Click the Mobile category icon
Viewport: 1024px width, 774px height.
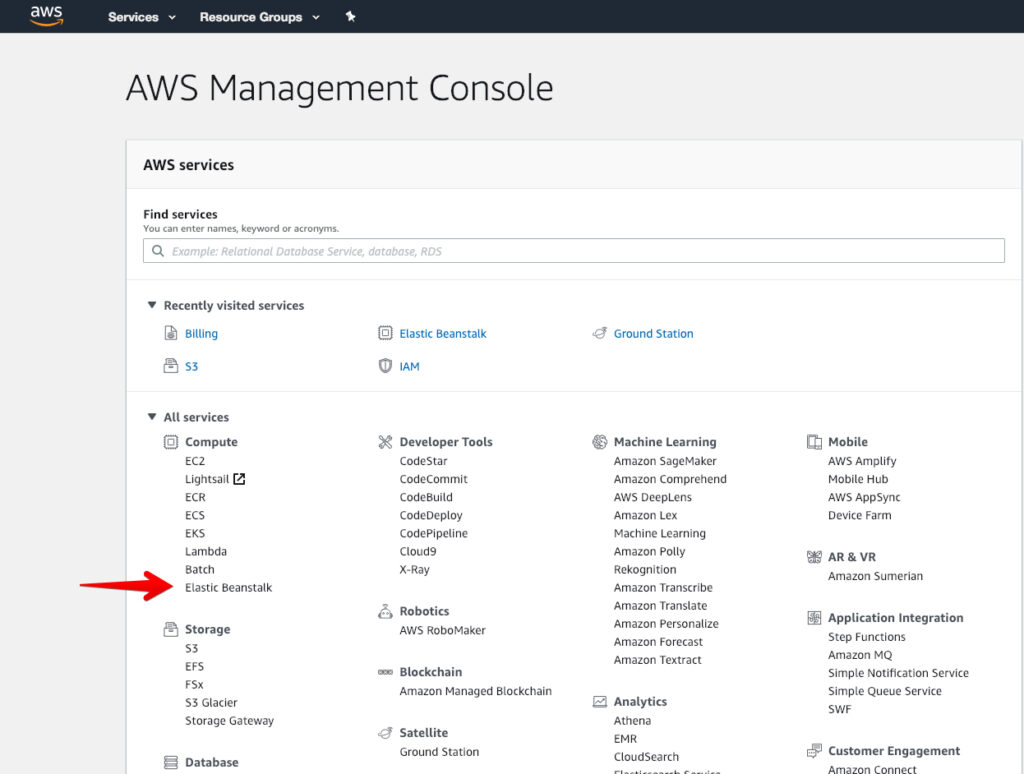tap(814, 442)
